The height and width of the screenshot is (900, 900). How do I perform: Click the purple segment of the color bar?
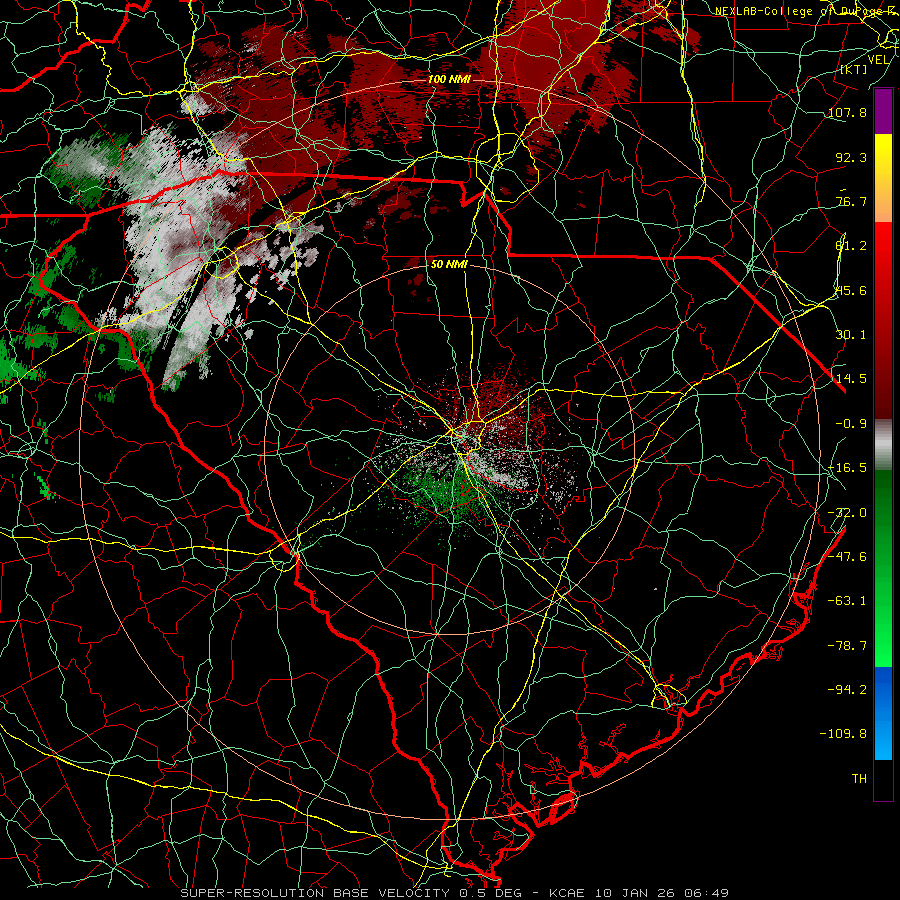click(883, 112)
